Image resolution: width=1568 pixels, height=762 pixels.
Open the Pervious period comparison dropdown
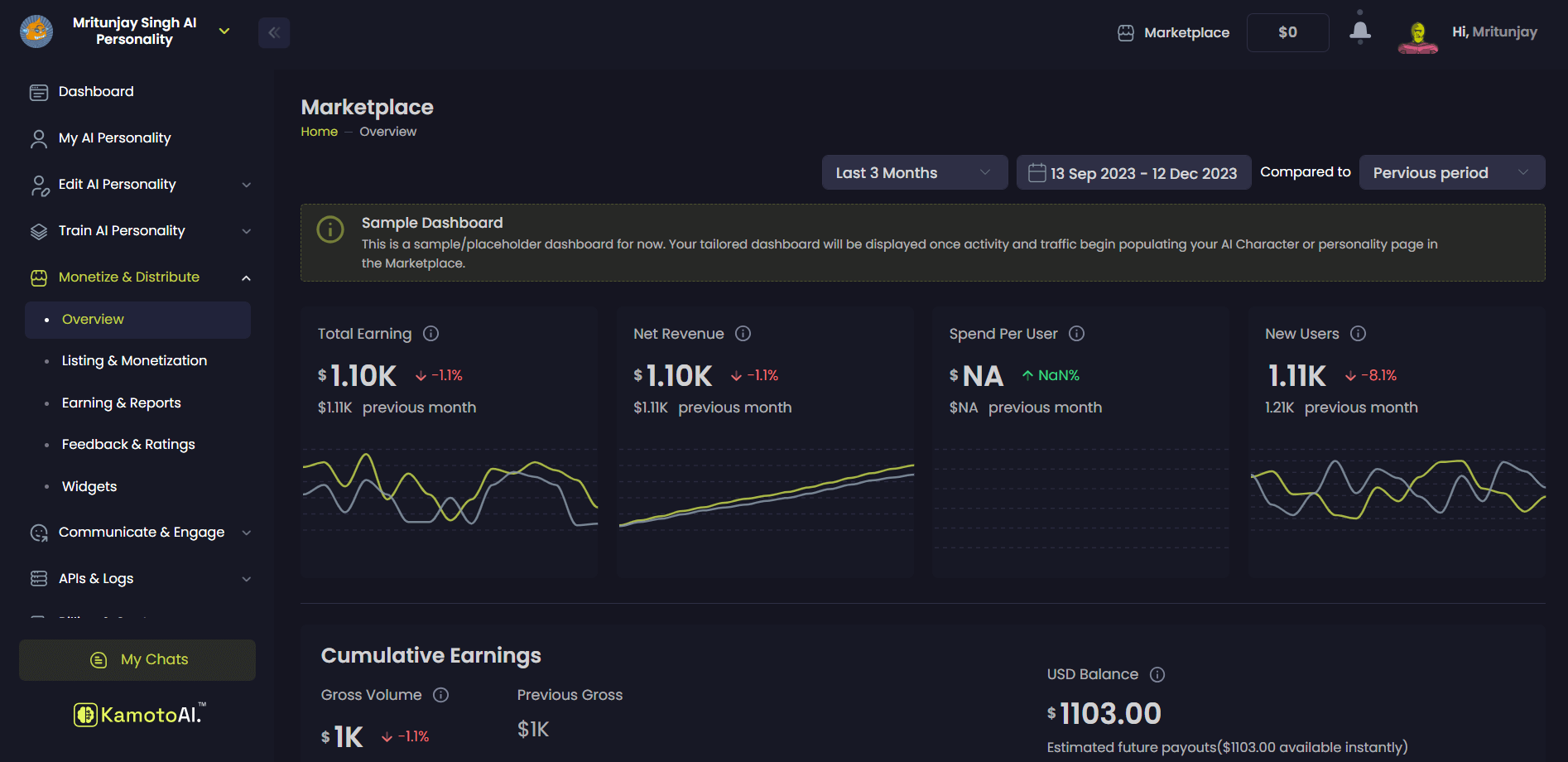pyautogui.click(x=1451, y=172)
